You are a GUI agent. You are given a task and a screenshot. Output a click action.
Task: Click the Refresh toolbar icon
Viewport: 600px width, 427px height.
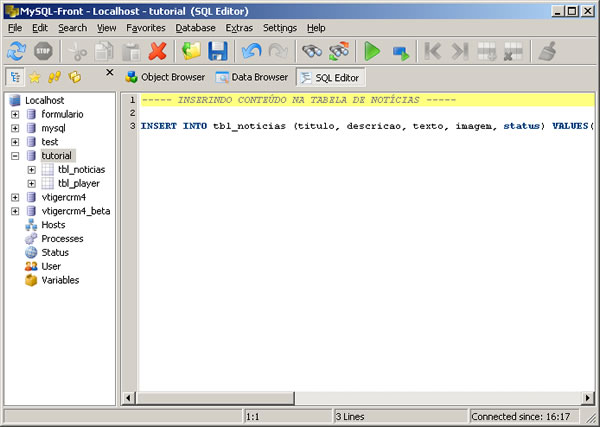[16, 51]
